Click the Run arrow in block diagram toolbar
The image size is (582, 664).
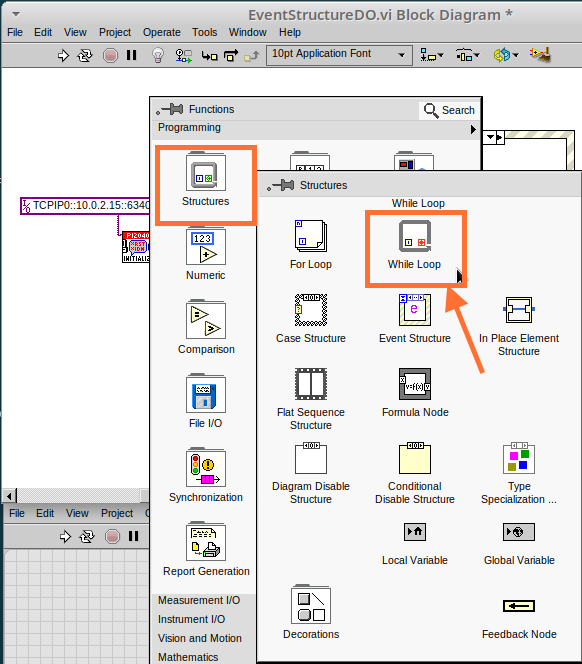[x=64, y=55]
